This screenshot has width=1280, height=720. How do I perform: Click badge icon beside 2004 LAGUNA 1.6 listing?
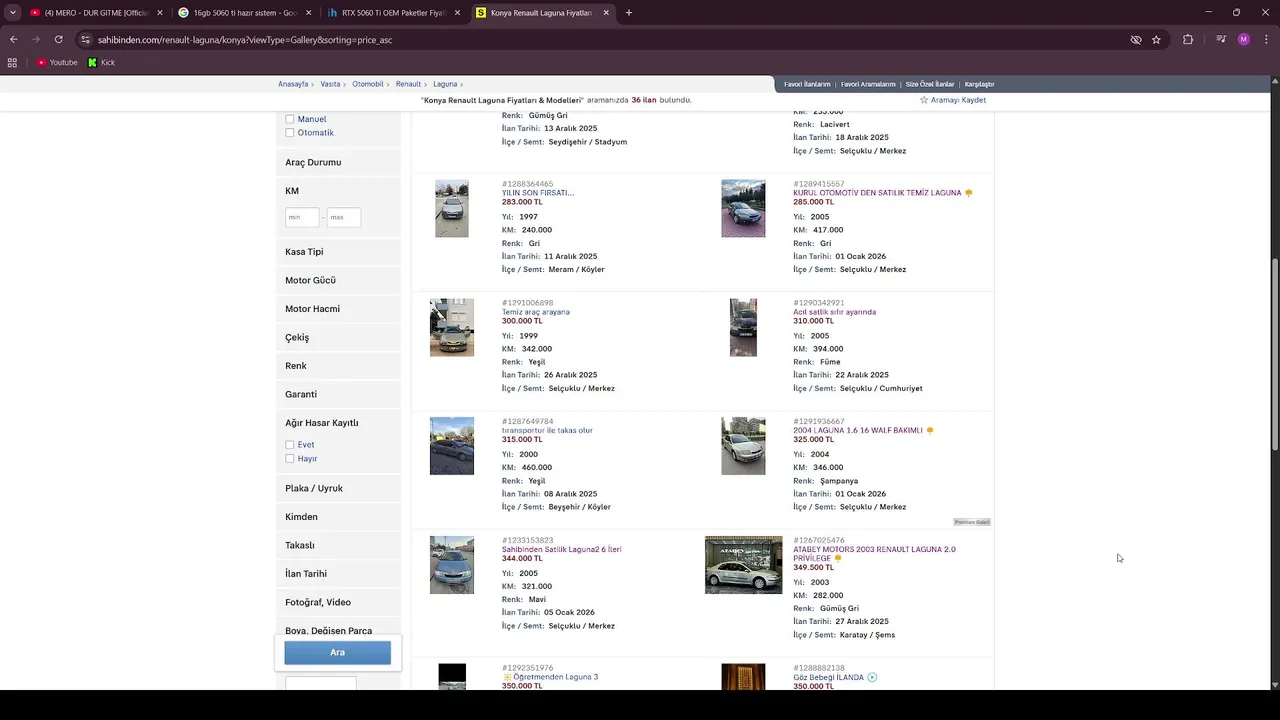click(x=930, y=431)
